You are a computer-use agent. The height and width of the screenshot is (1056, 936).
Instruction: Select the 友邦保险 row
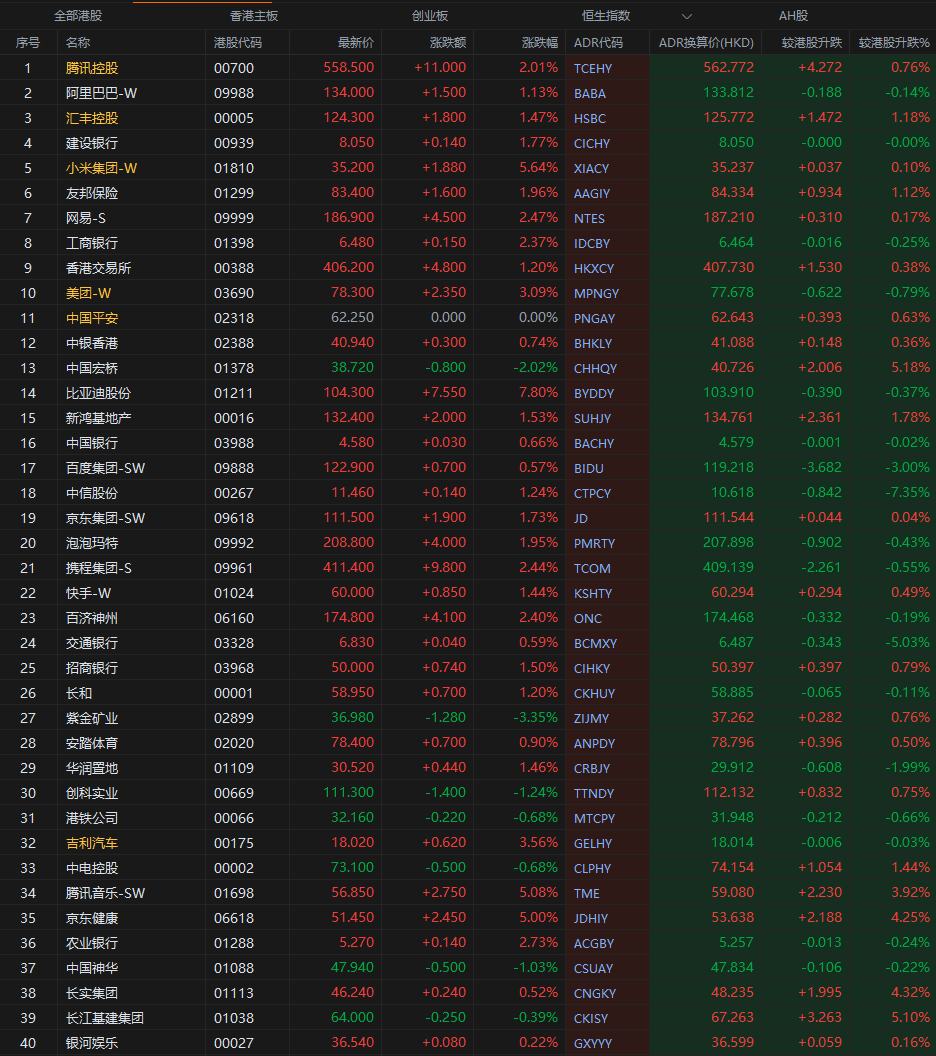468,193
